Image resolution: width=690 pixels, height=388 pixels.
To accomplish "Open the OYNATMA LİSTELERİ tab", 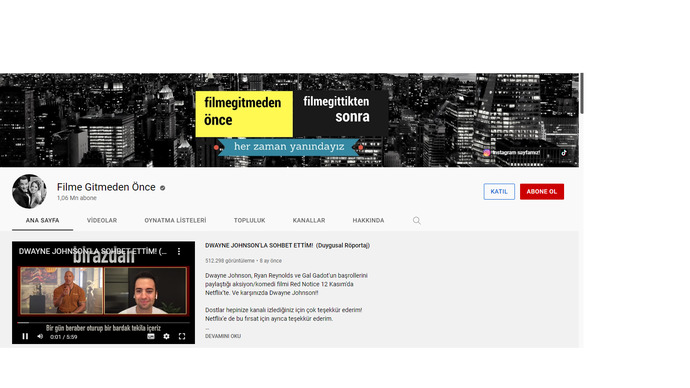I will (175, 220).
